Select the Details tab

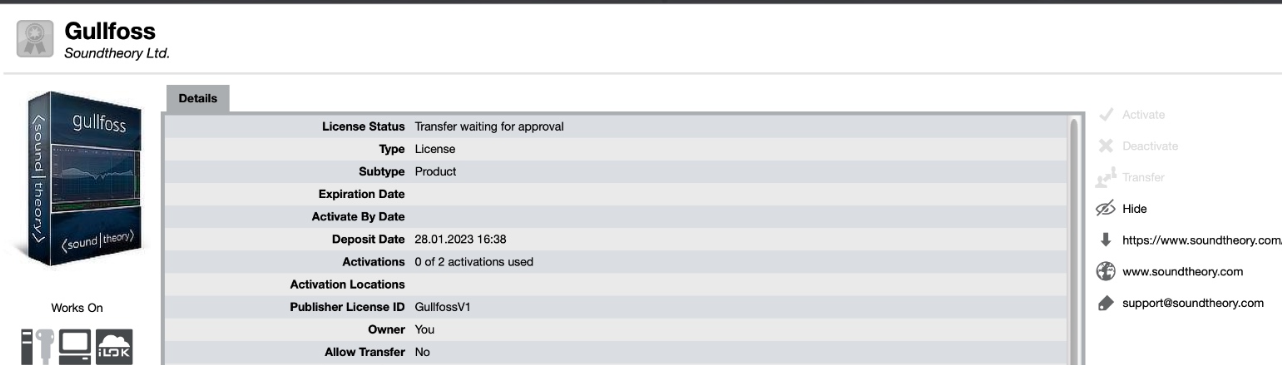[196, 100]
